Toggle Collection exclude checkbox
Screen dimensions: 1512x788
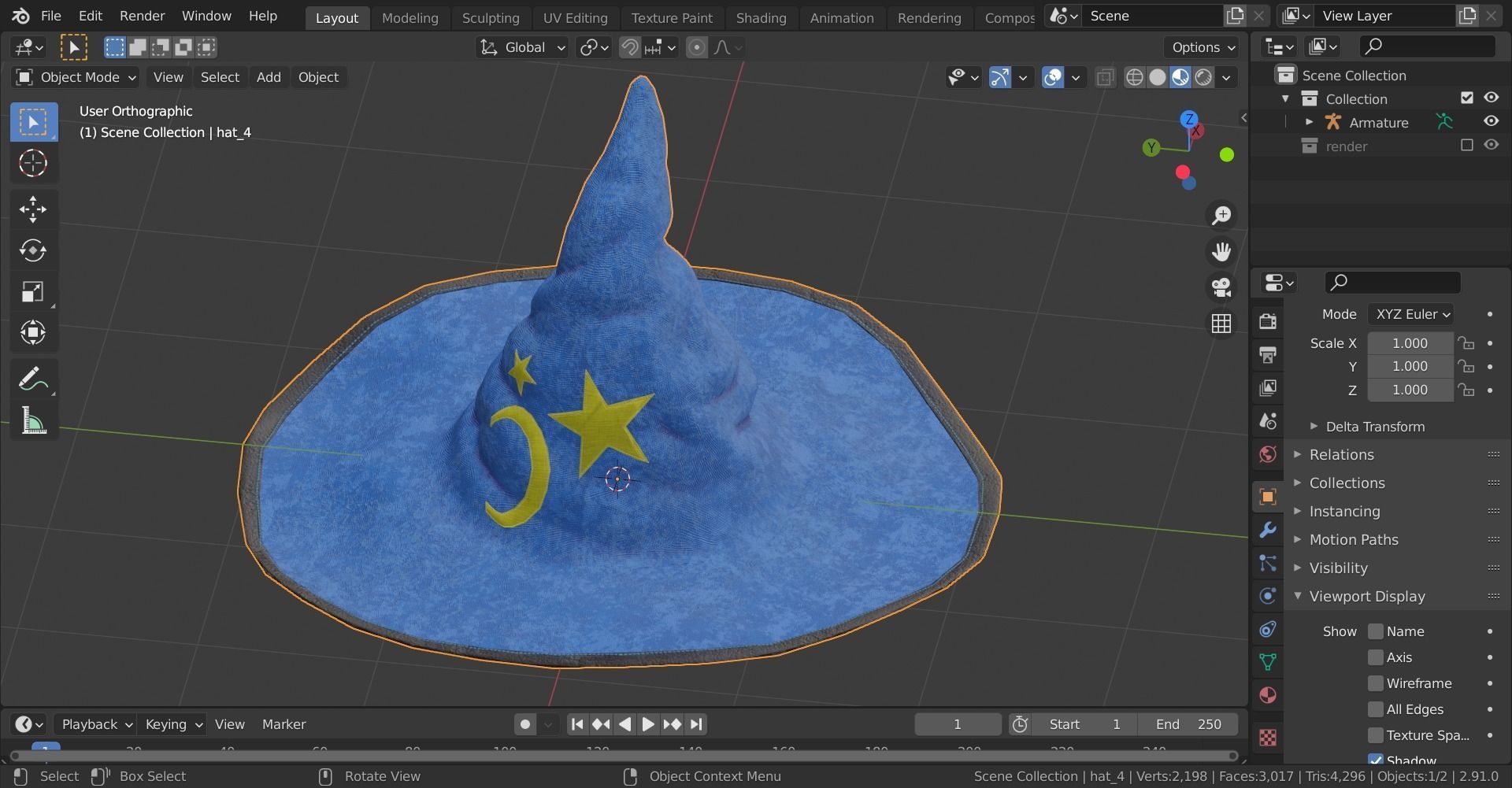[1466, 98]
